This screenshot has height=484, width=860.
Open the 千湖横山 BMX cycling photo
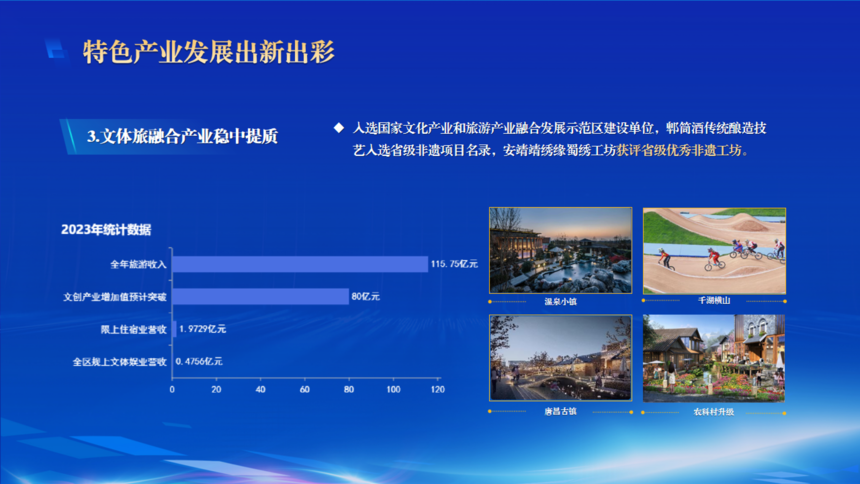click(713, 250)
